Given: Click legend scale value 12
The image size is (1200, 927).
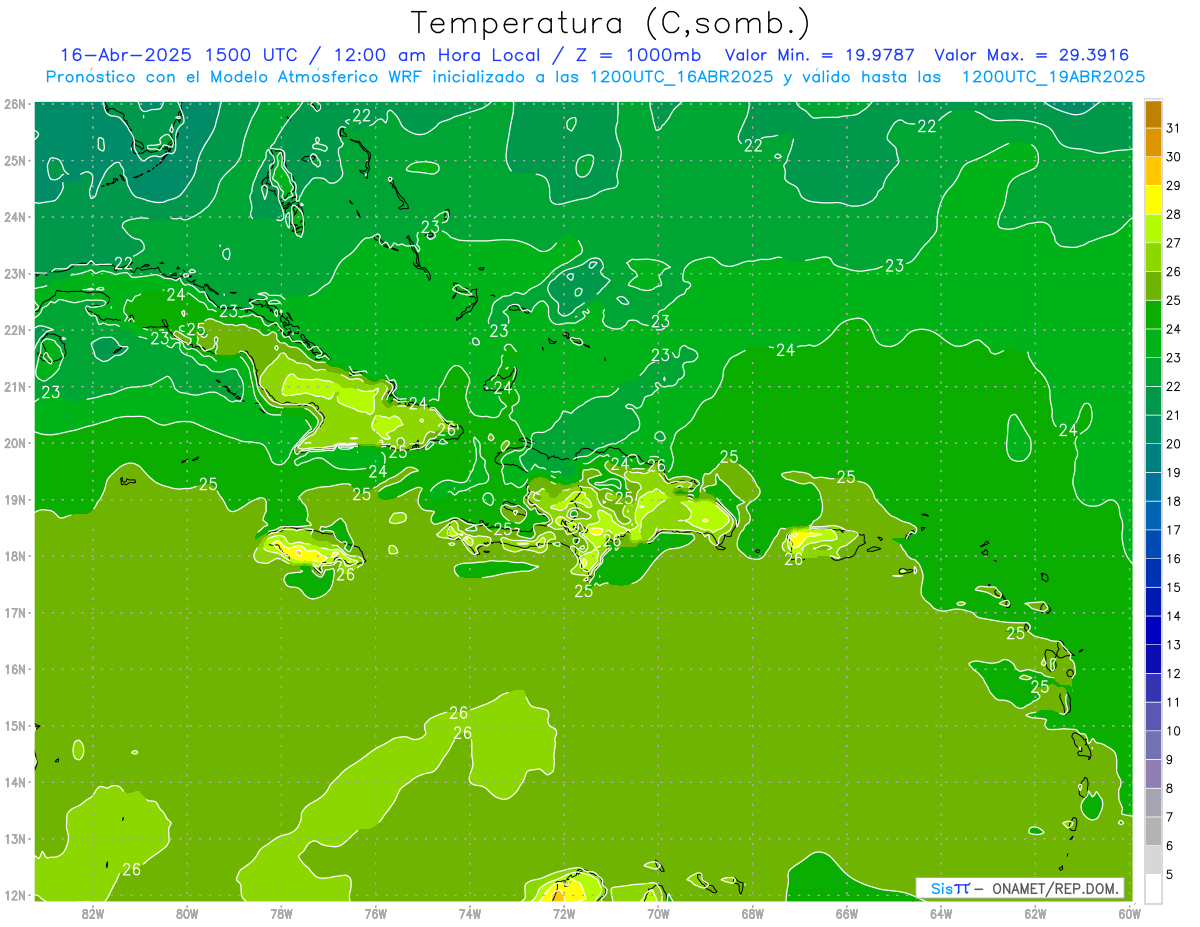Looking at the screenshot, I should click(1174, 673).
